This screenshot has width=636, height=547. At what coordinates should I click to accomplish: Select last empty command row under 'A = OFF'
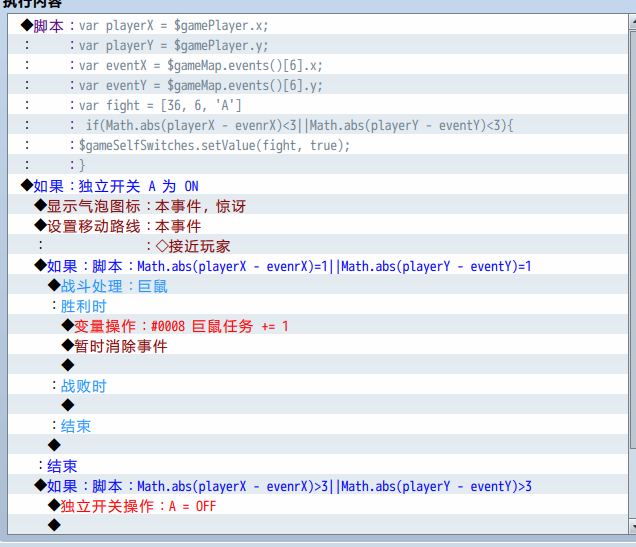point(318,524)
